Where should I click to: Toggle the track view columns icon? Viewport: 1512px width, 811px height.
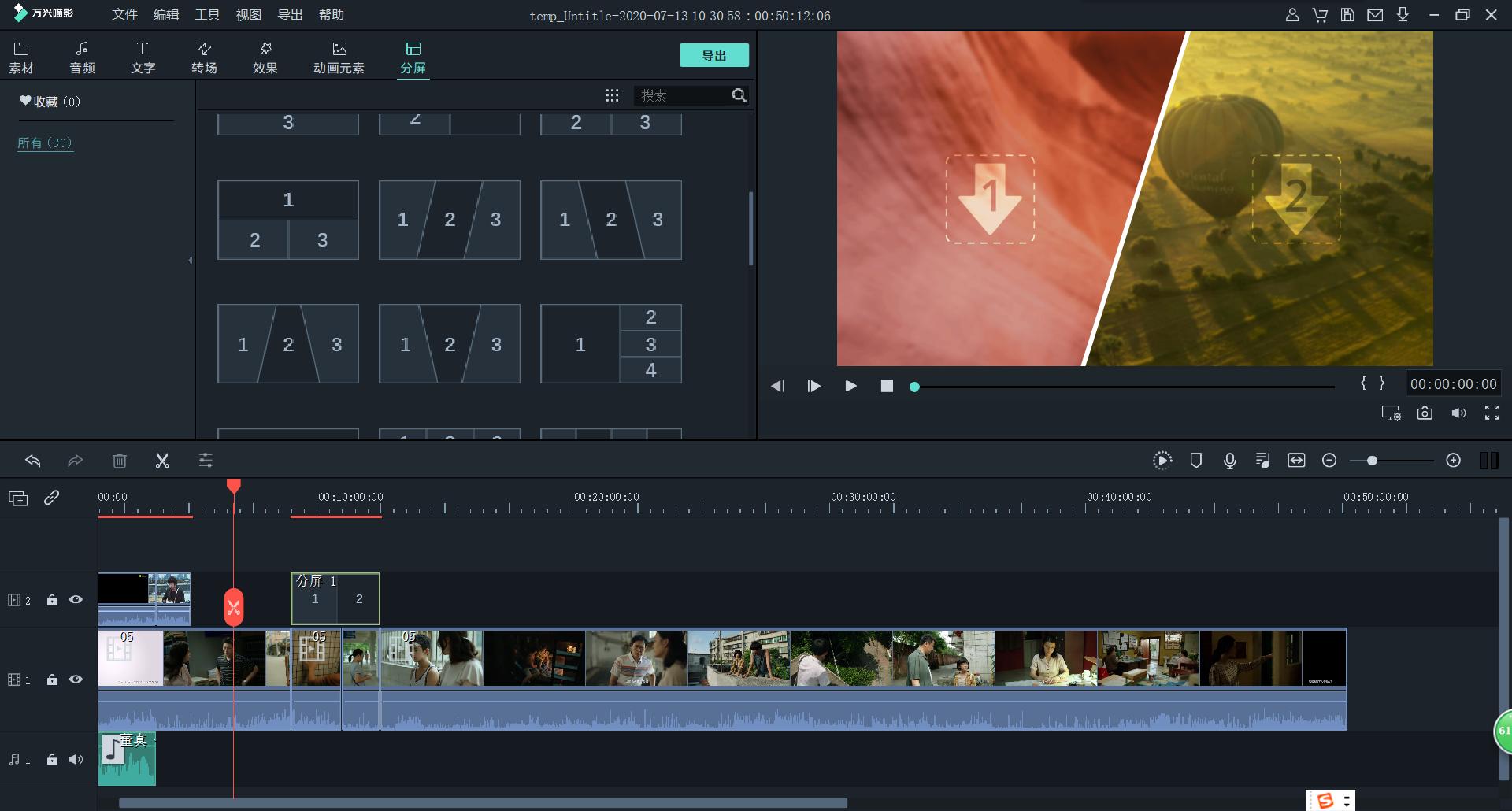1489,461
